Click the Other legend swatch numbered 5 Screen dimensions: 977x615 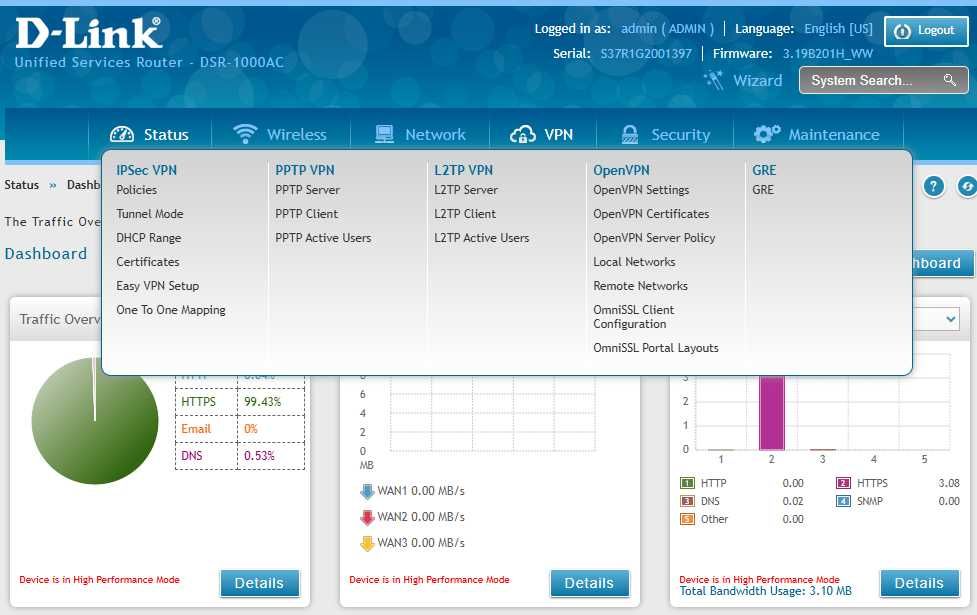[x=687, y=520]
